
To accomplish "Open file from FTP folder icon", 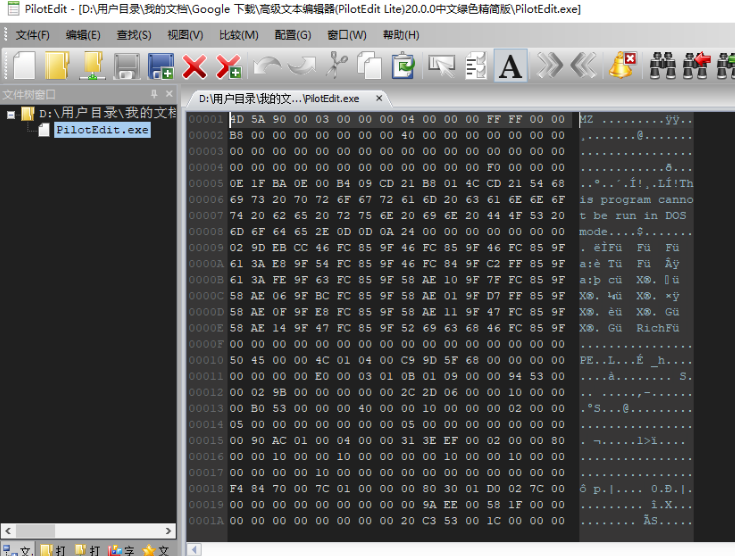I will coord(92,65).
